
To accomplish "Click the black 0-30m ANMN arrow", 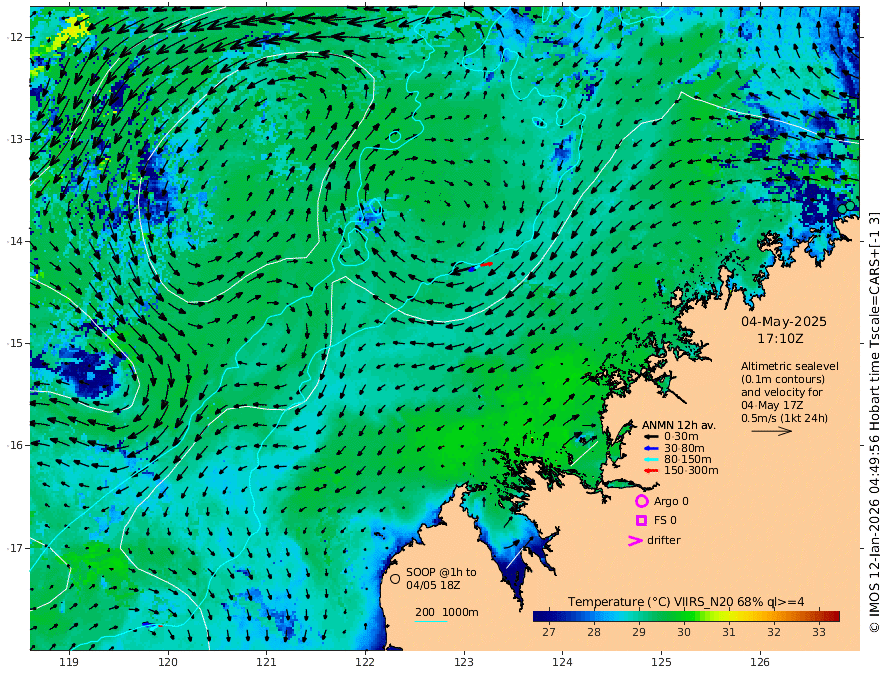I will (x=650, y=437).
